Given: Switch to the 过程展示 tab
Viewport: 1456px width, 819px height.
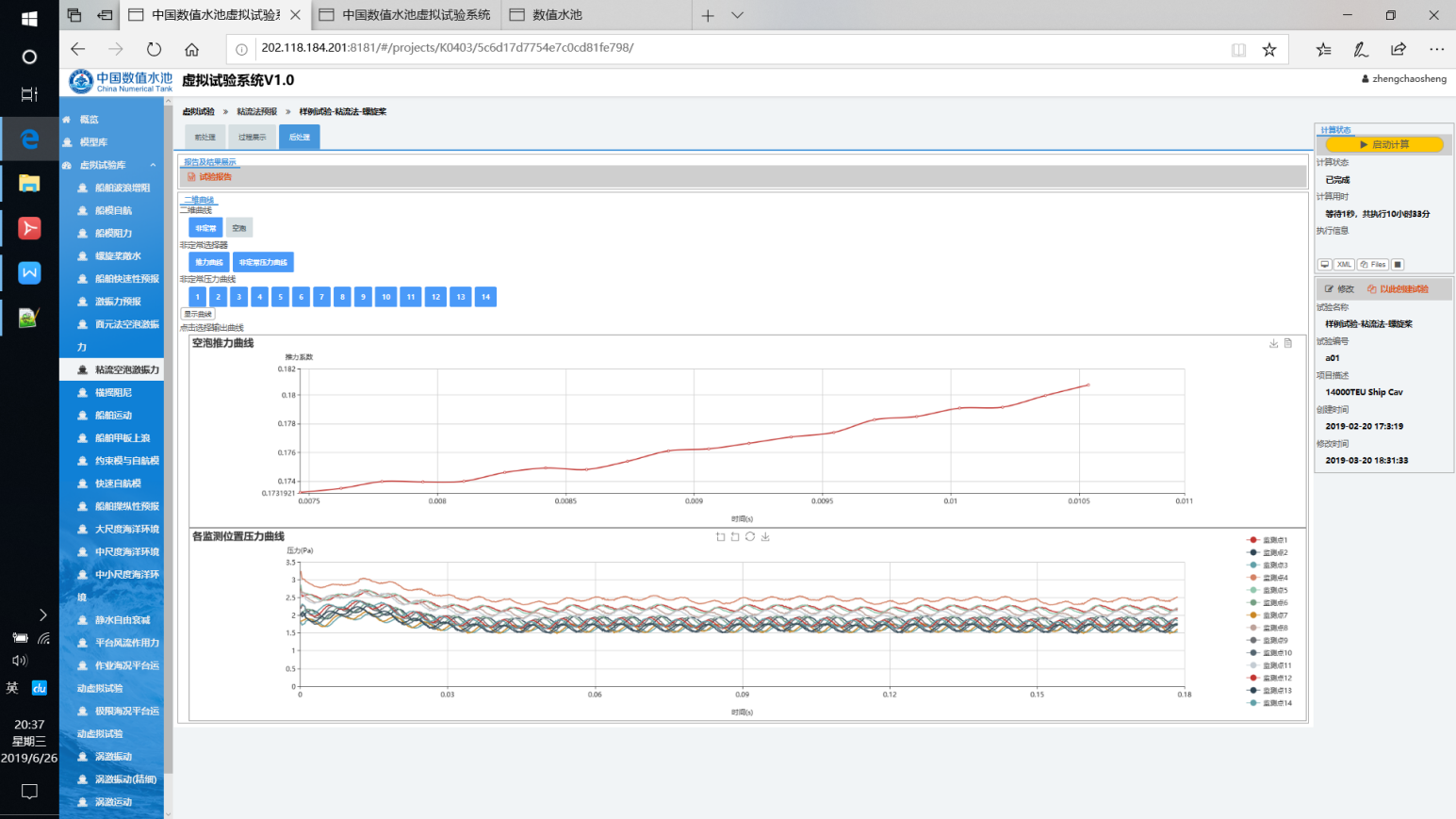Looking at the screenshot, I should pyautogui.click(x=252, y=138).
